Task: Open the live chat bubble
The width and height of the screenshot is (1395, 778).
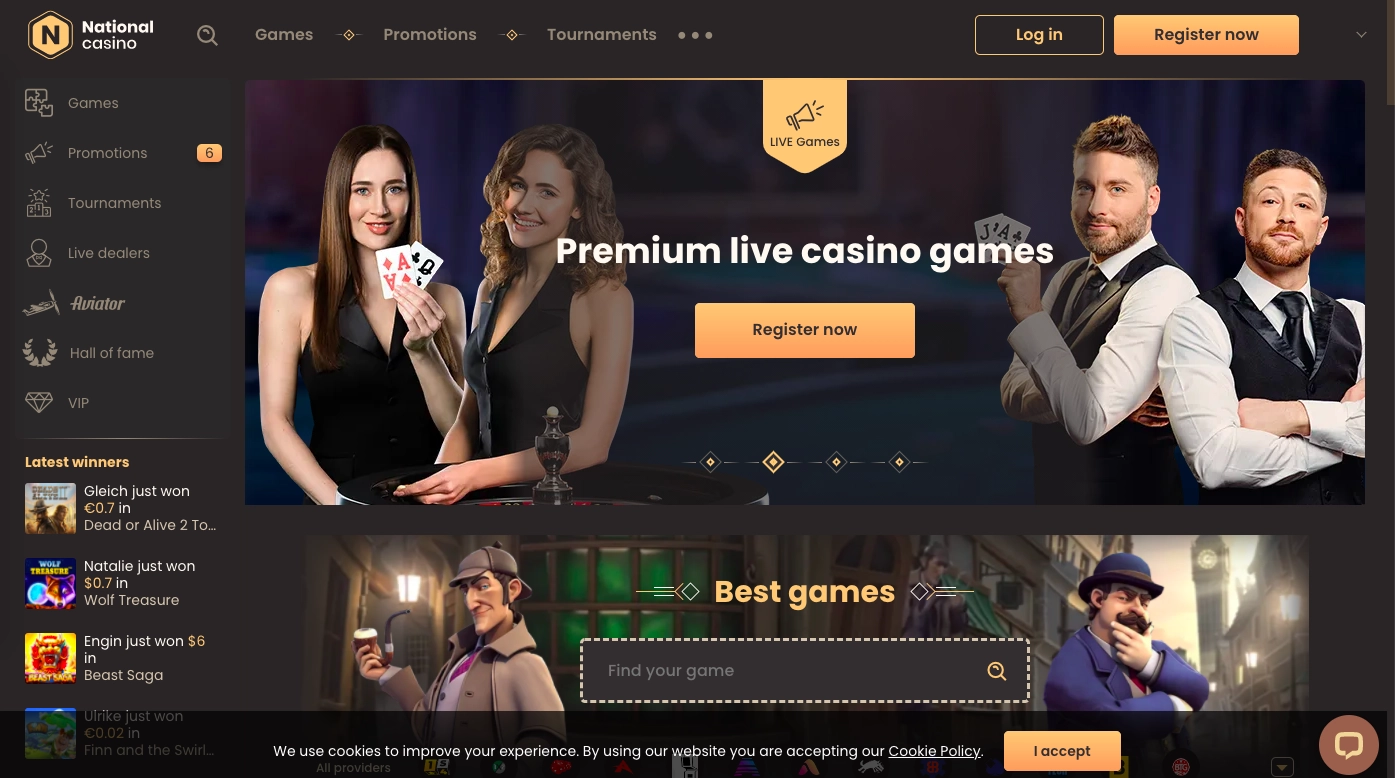Action: (1349, 745)
